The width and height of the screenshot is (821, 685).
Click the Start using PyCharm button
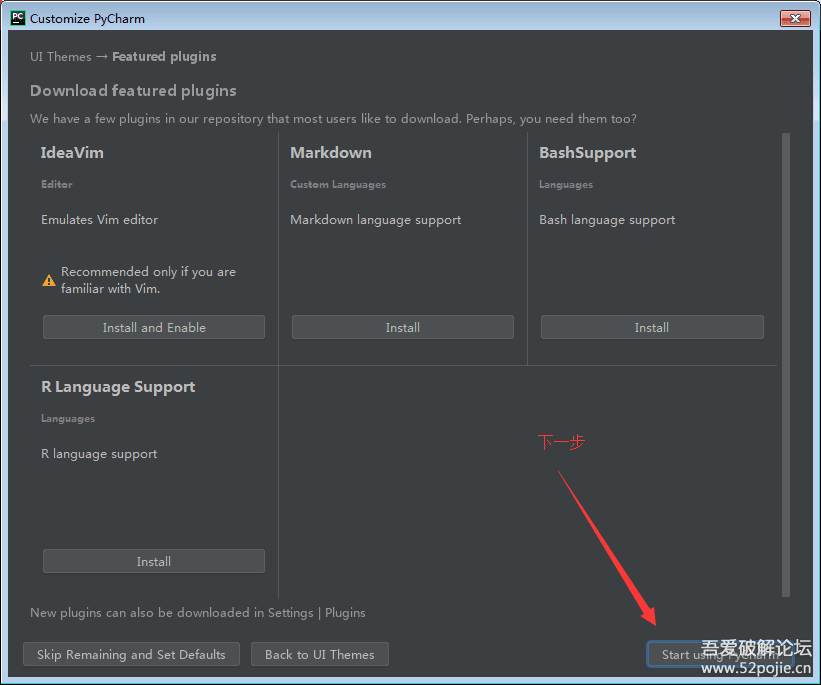720,655
